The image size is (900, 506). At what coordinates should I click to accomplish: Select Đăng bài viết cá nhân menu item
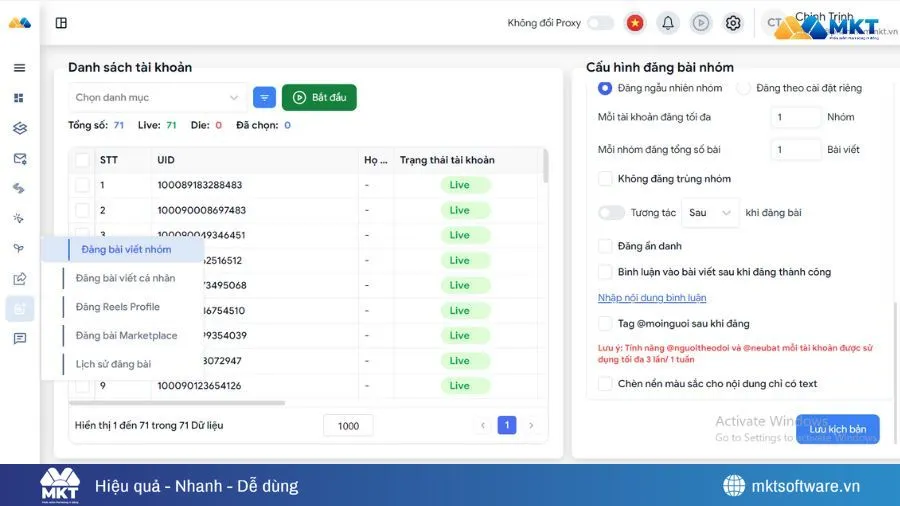click(x=125, y=278)
